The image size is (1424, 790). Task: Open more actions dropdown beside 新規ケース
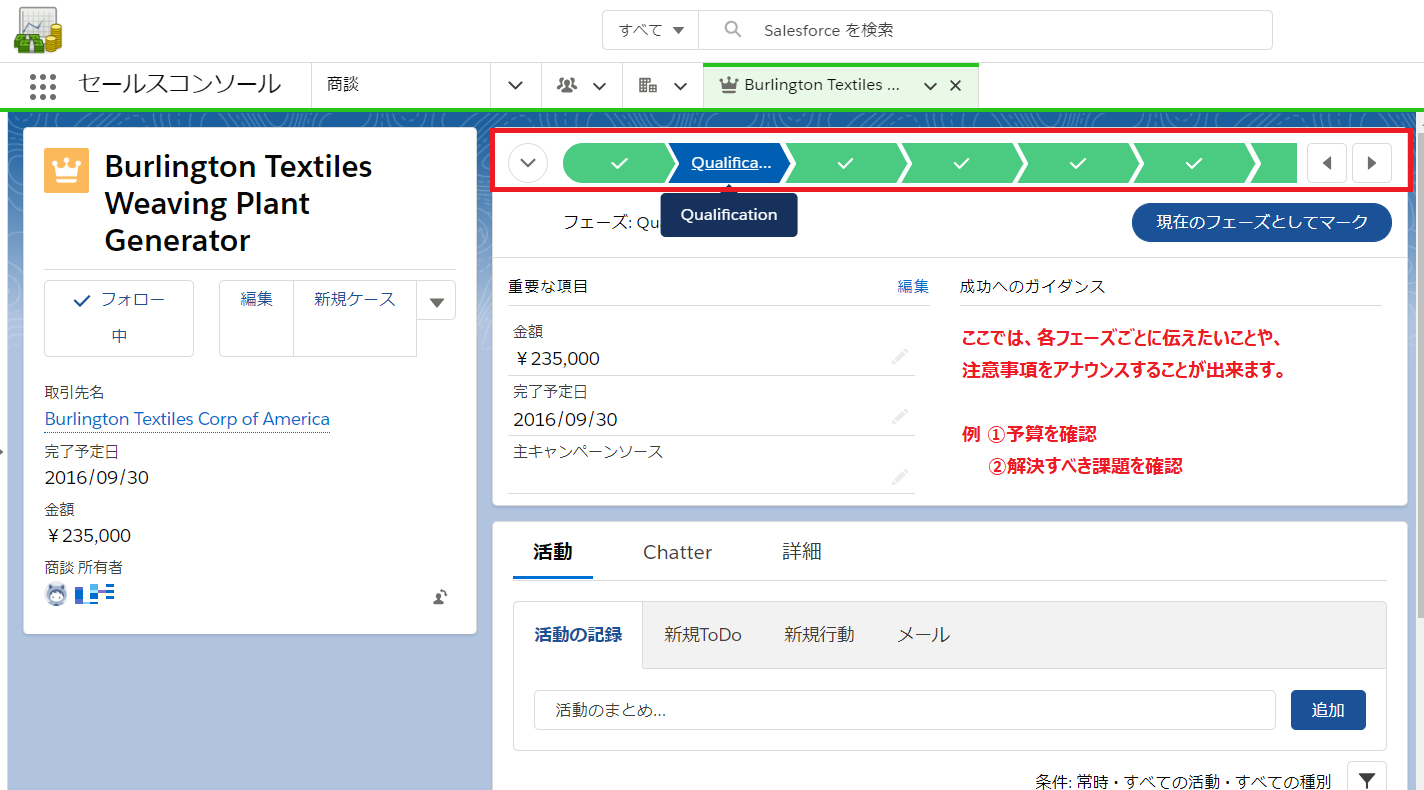(436, 301)
